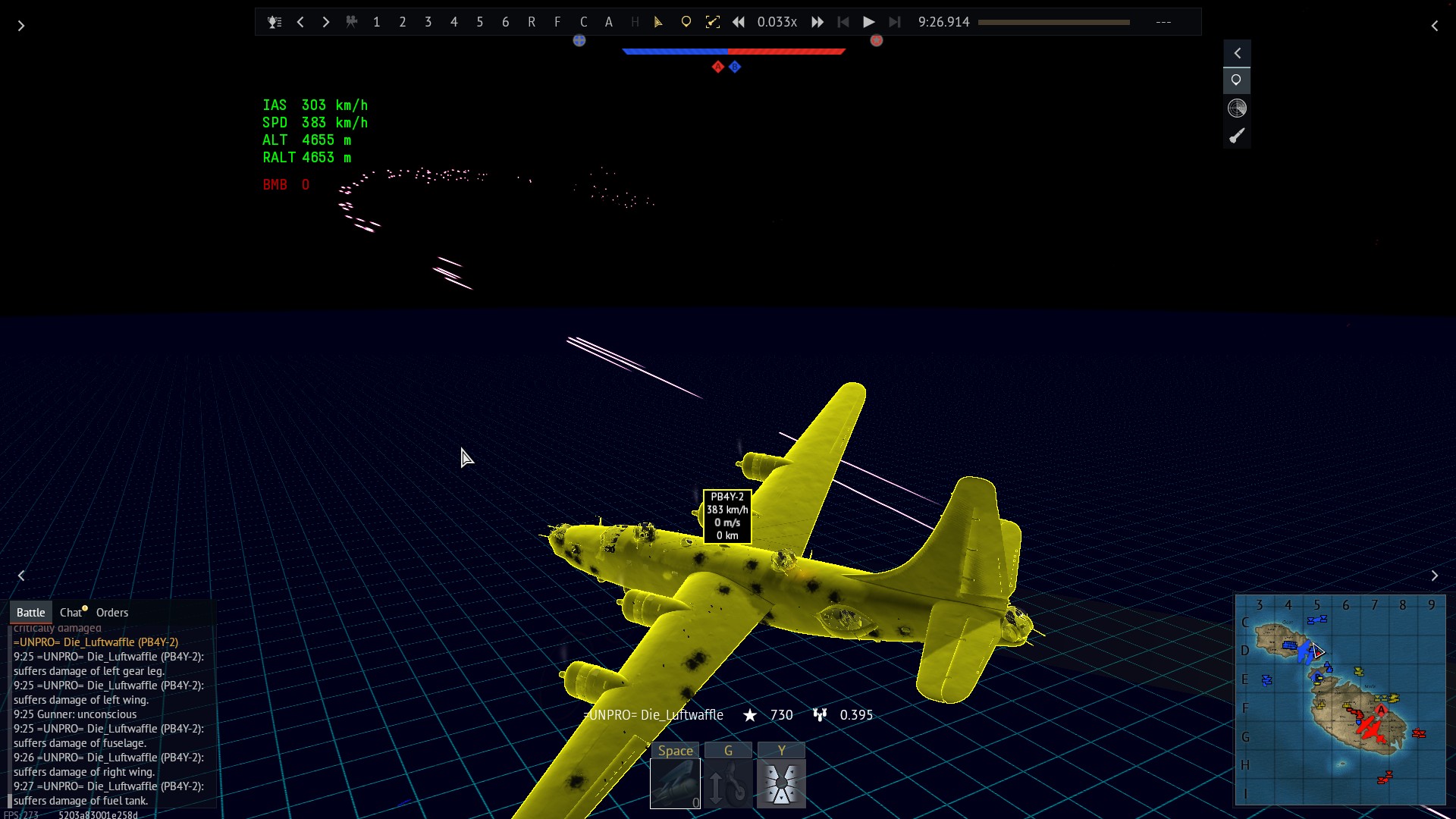The image size is (1456, 819).
Task: Select camera view 4
Action: [x=454, y=22]
